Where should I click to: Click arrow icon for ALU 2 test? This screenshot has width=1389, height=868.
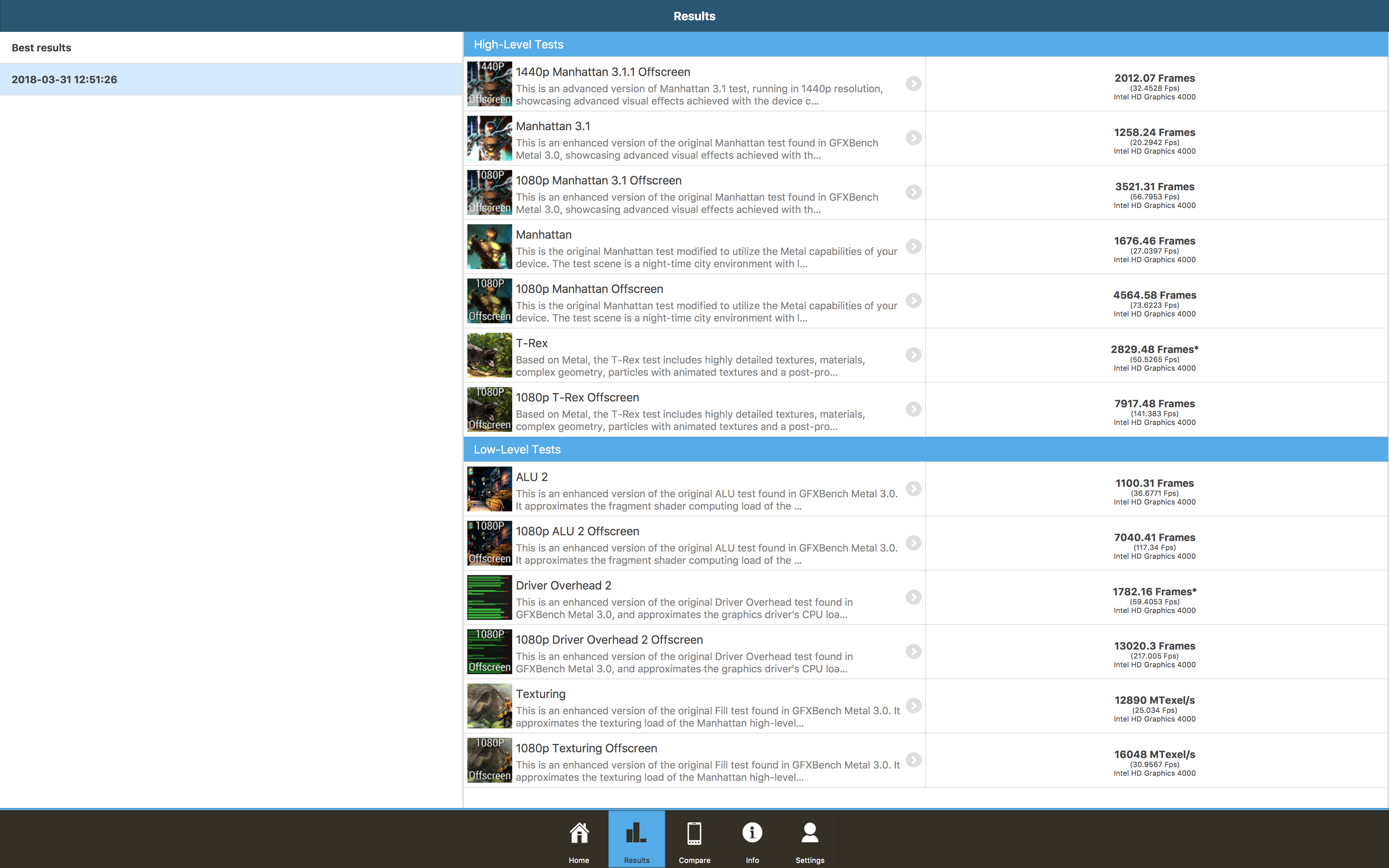tap(913, 489)
